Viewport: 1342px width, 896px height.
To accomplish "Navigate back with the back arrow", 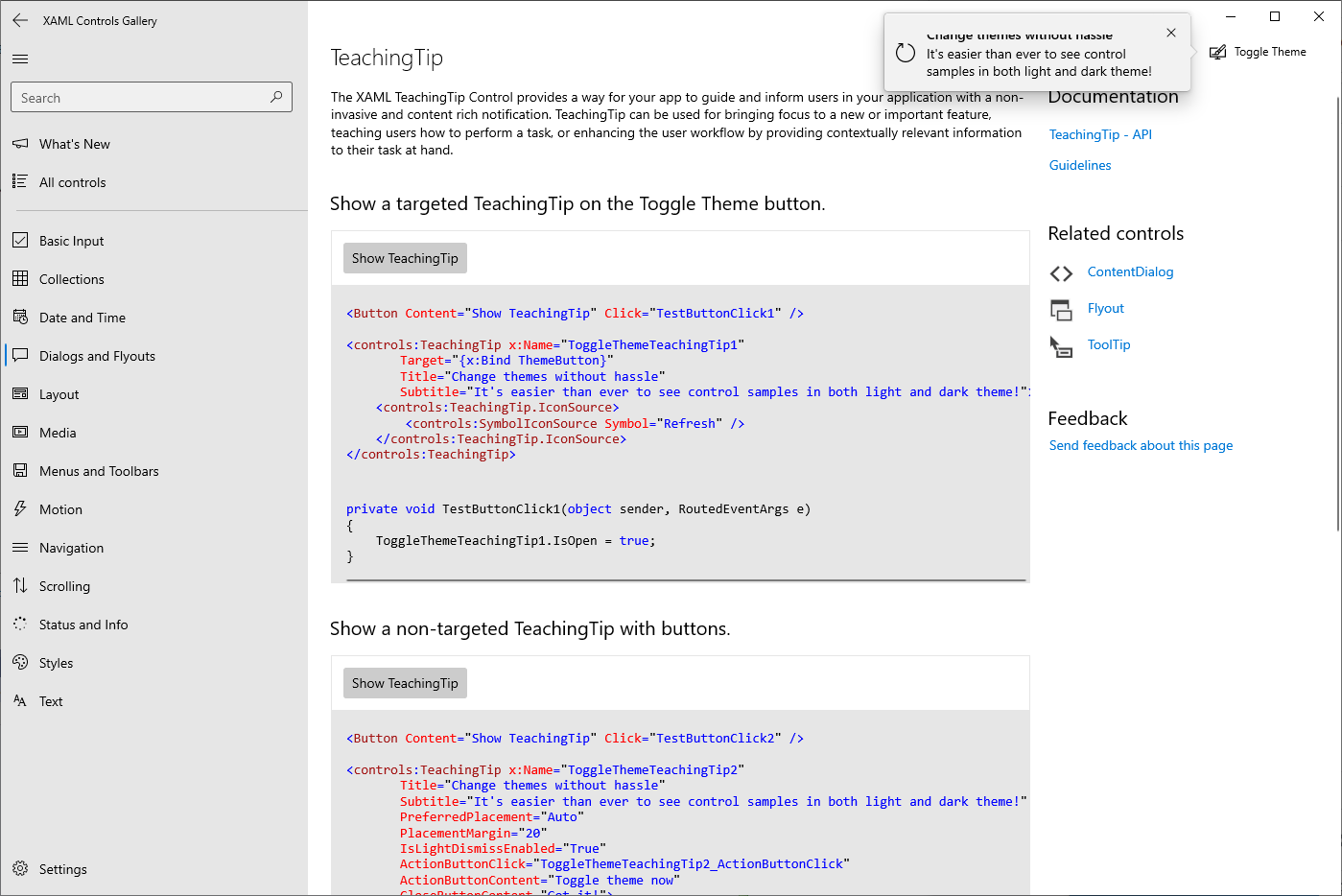I will 20,19.
